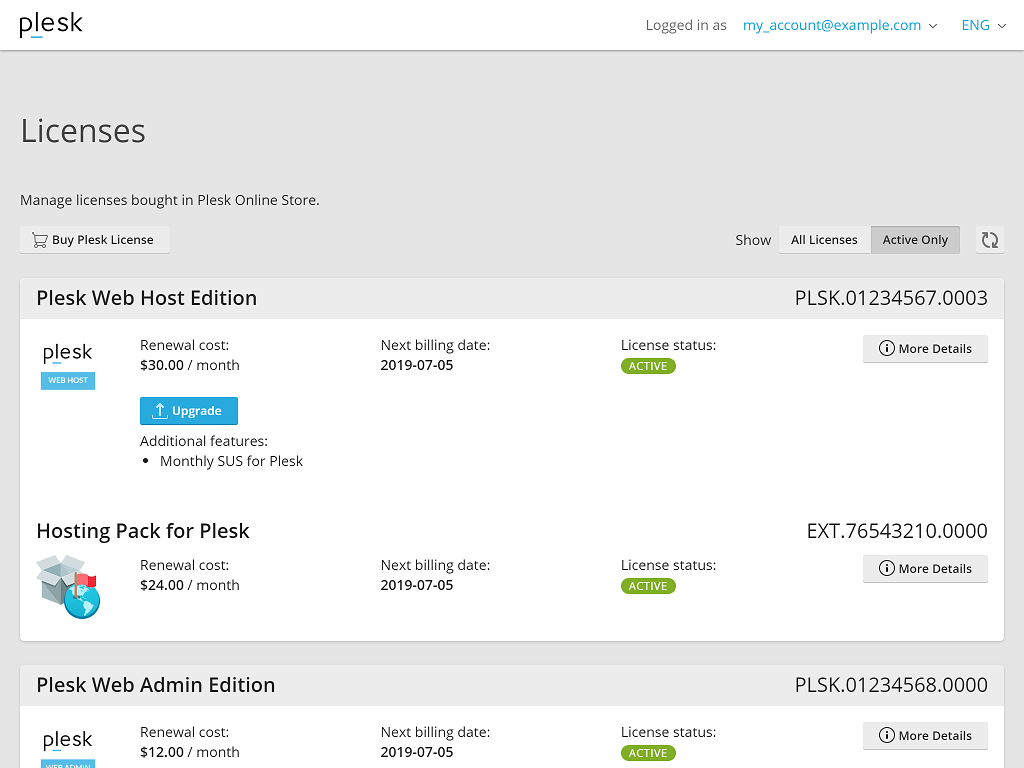Expand account dropdown chevron
Viewport: 1024px width, 768px height.
(933, 26)
